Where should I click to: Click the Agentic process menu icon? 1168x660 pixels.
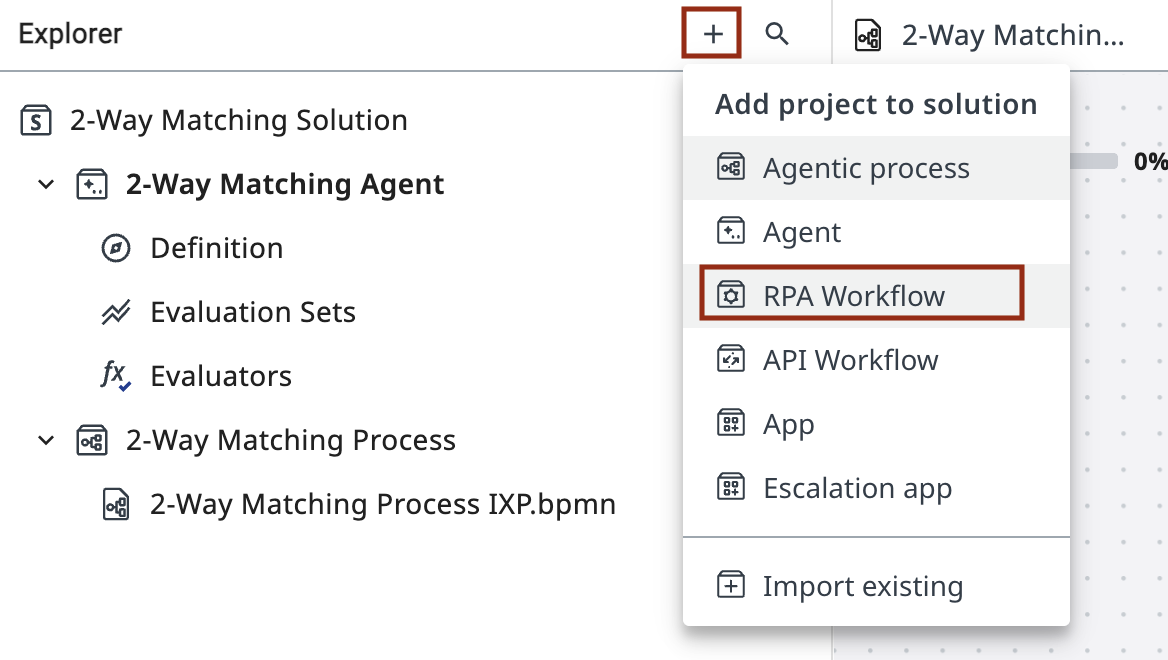click(x=731, y=168)
